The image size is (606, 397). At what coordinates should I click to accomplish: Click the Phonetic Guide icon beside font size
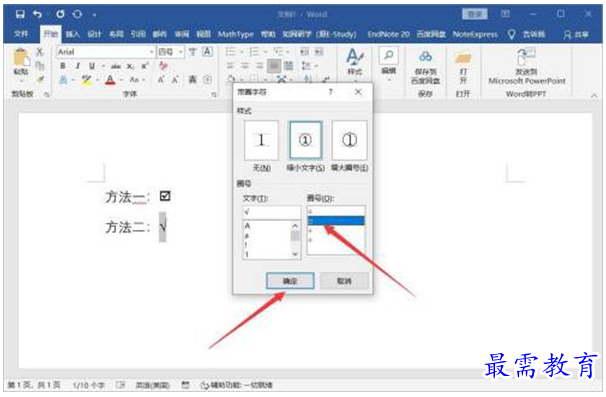pos(192,52)
